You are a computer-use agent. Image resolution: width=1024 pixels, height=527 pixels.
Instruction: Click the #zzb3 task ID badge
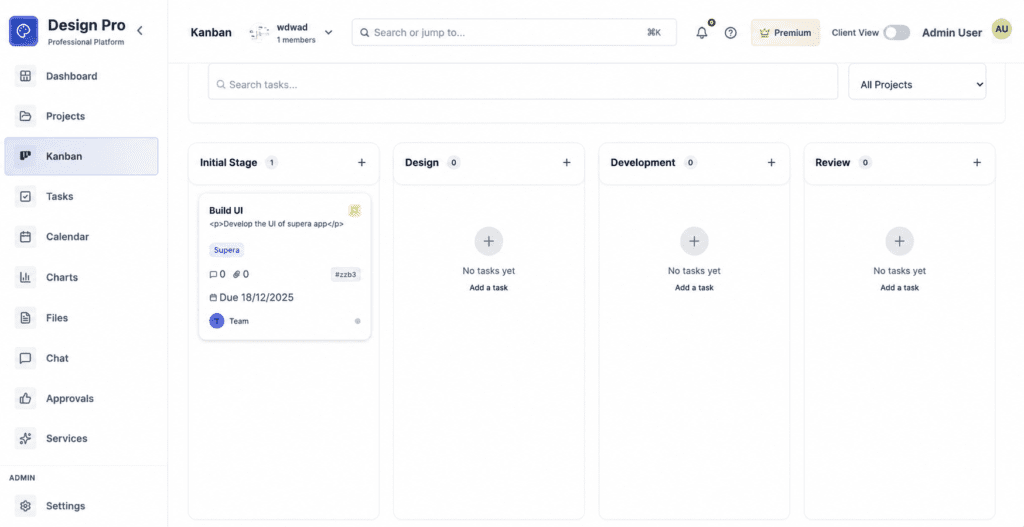click(x=345, y=274)
